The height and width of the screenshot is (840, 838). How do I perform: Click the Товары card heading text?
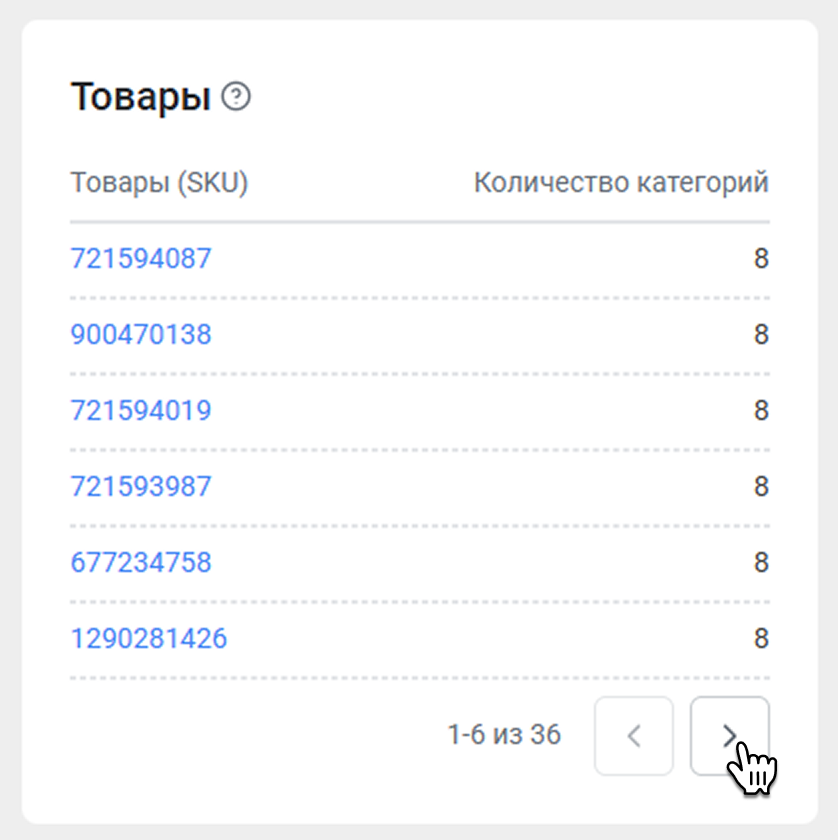pyautogui.click(x=141, y=97)
